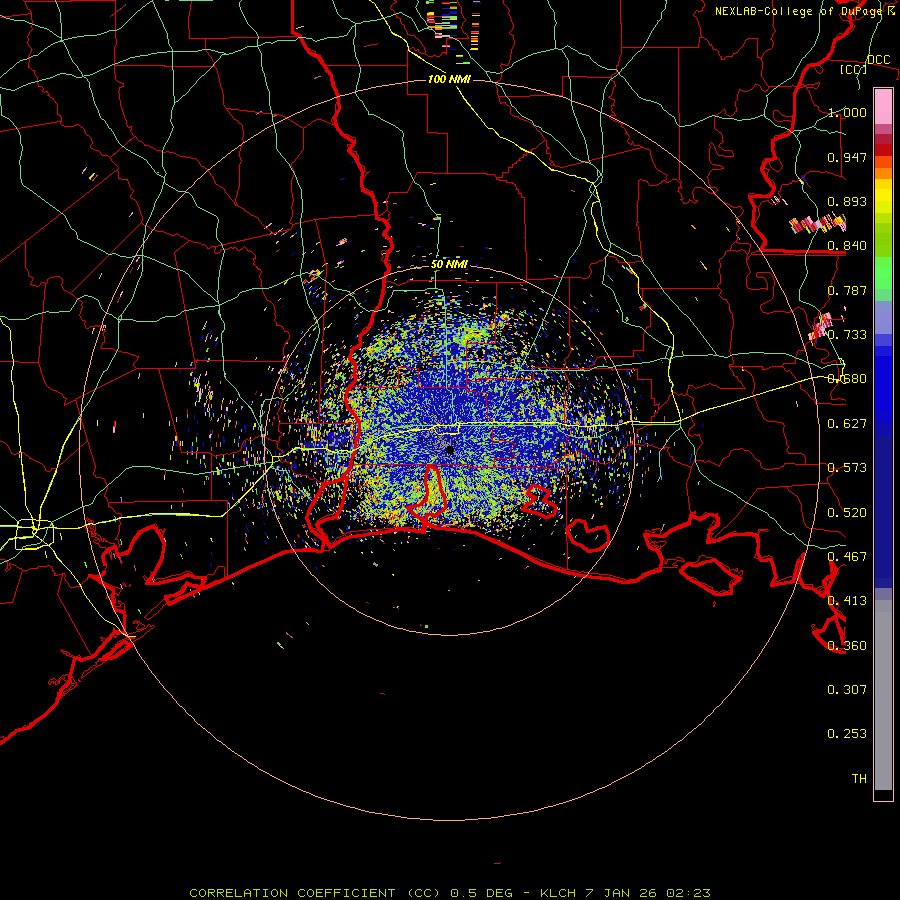
Task: Select the 0.573 value on the color scale
Action: (847, 468)
